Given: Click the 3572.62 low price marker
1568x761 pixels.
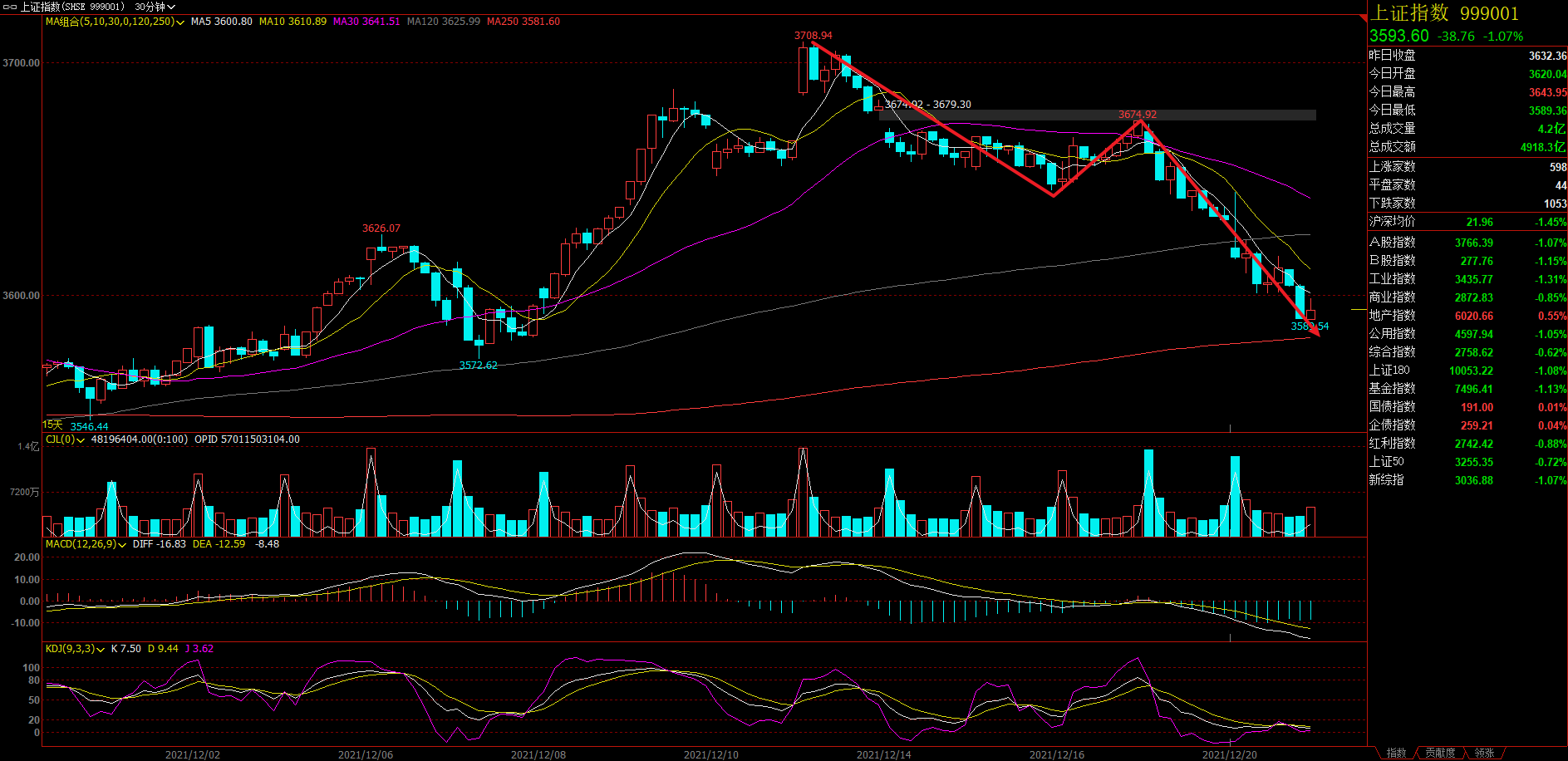Looking at the screenshot, I should click(x=478, y=366).
